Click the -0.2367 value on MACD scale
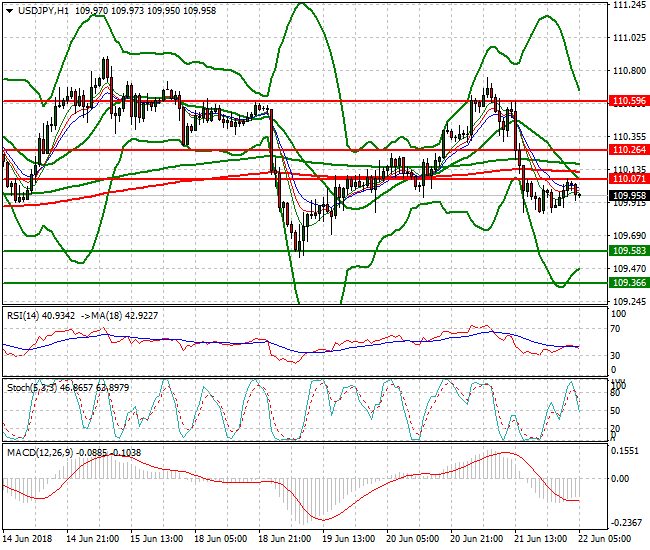The width and height of the screenshot is (650, 550). pos(625,521)
